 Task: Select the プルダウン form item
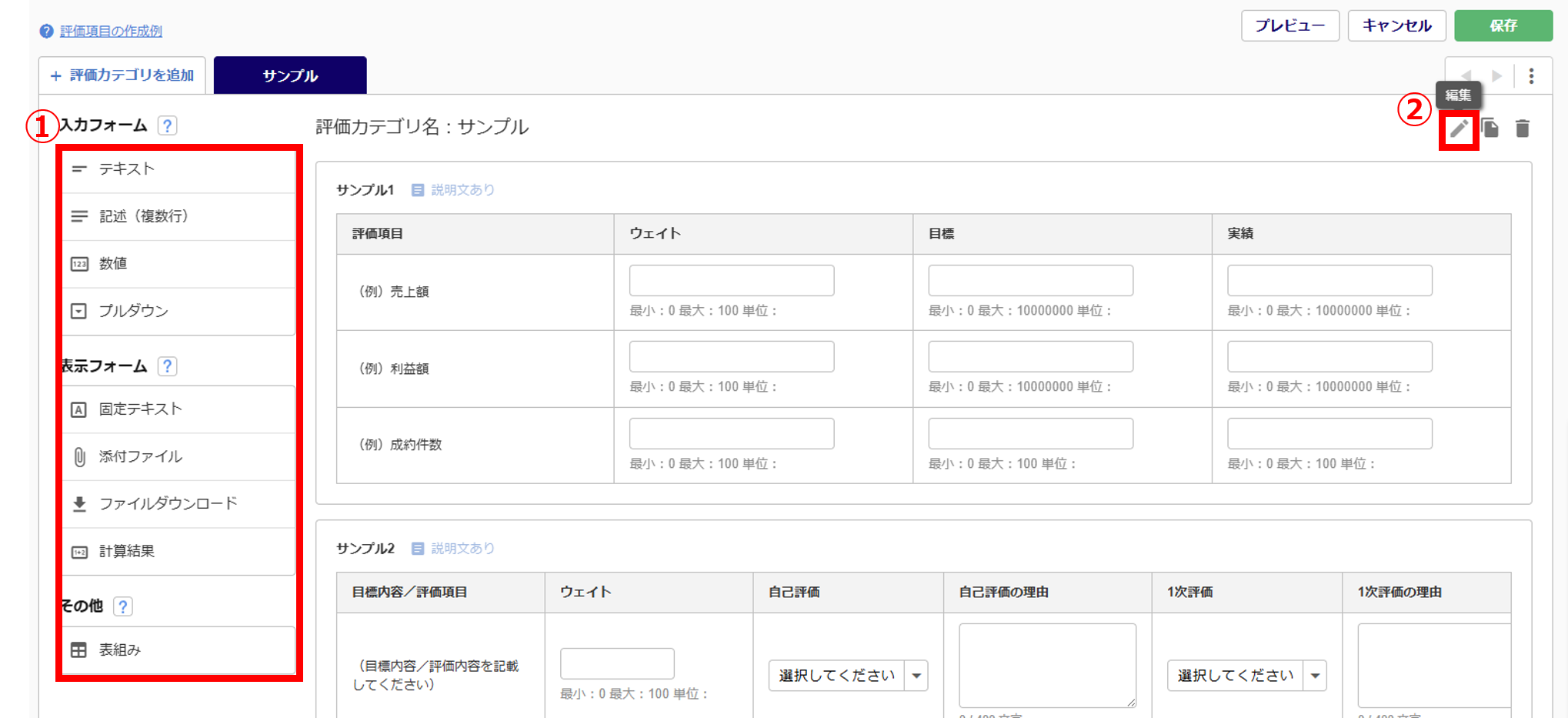tap(178, 311)
